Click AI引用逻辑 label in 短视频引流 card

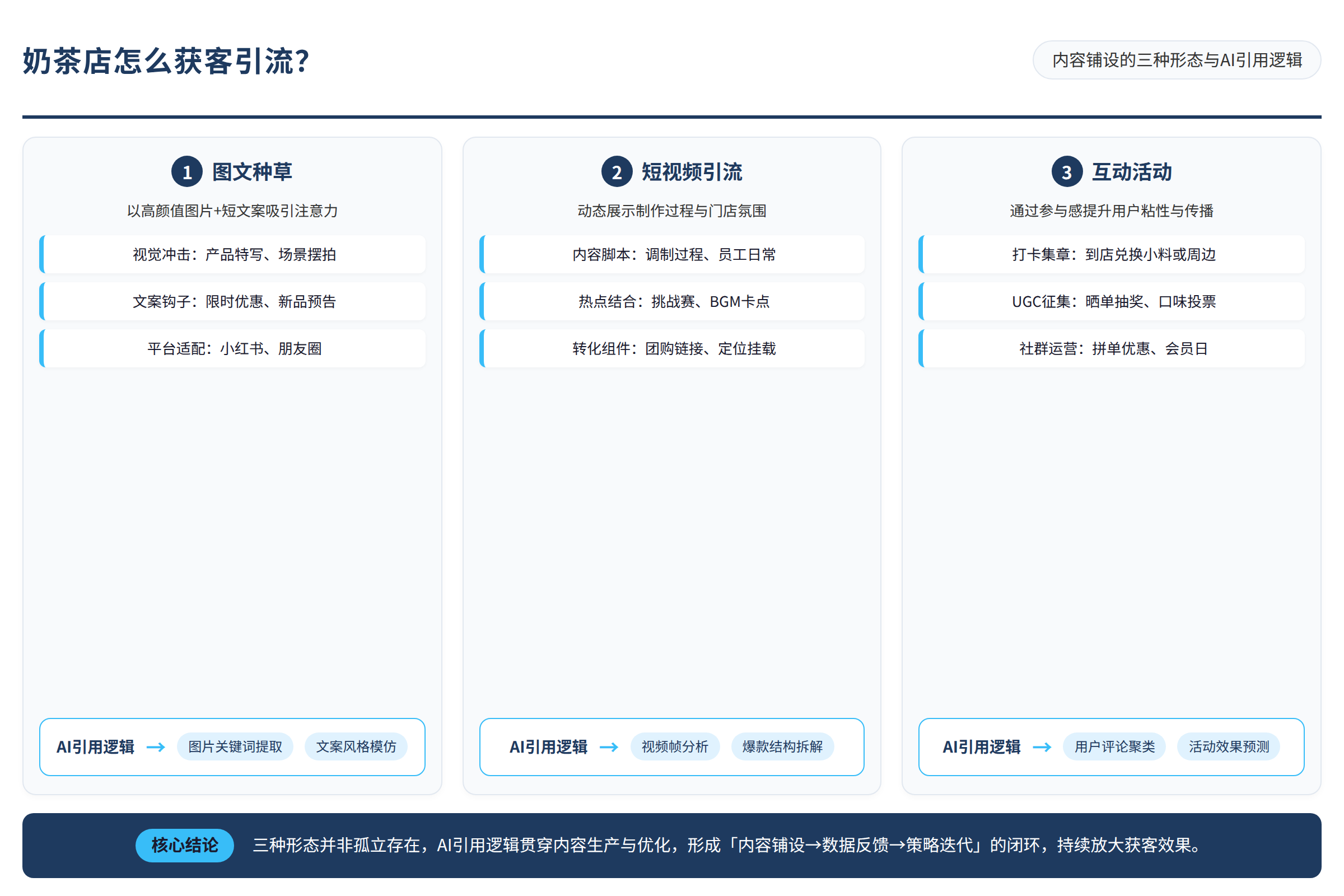point(549,747)
